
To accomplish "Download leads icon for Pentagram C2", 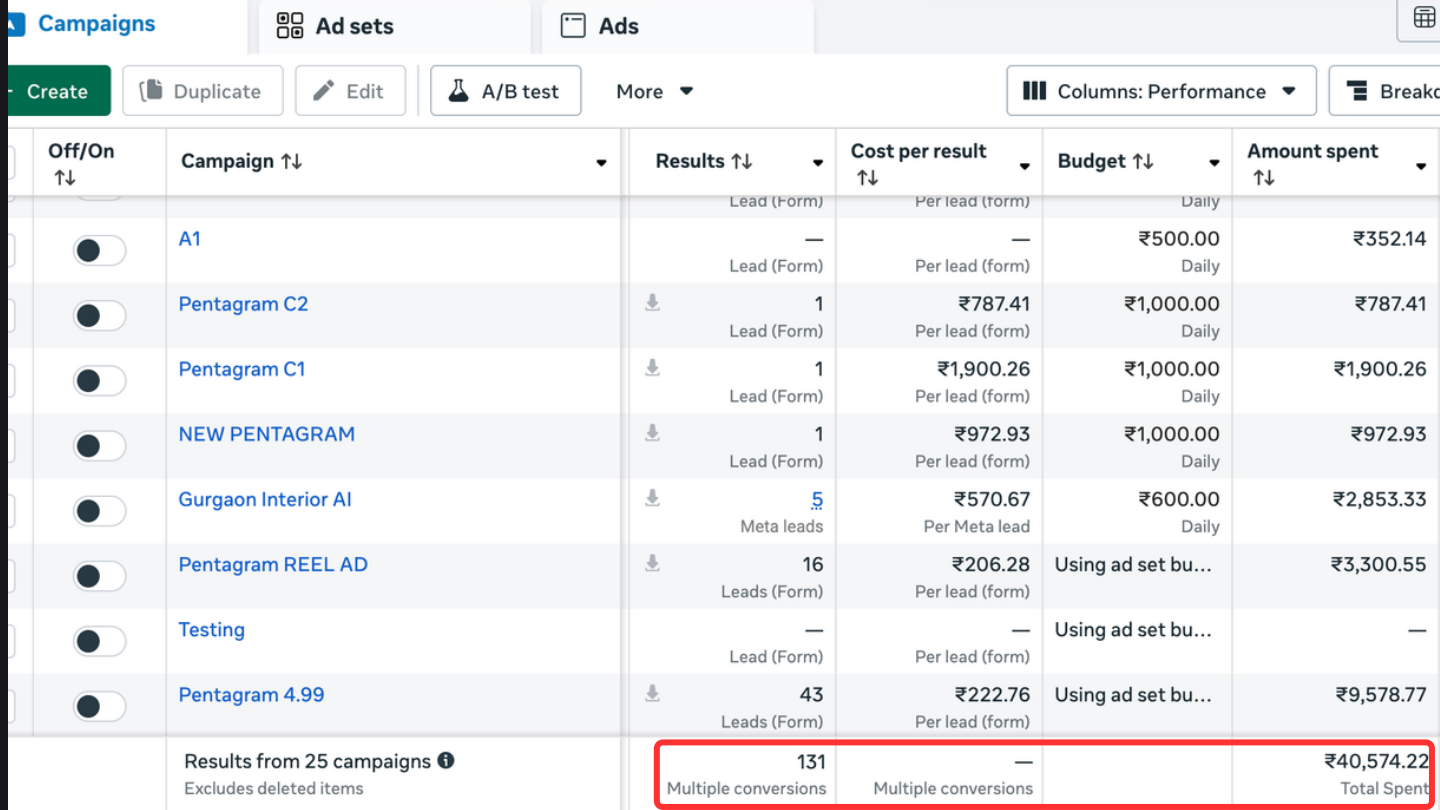I will tap(652, 302).
